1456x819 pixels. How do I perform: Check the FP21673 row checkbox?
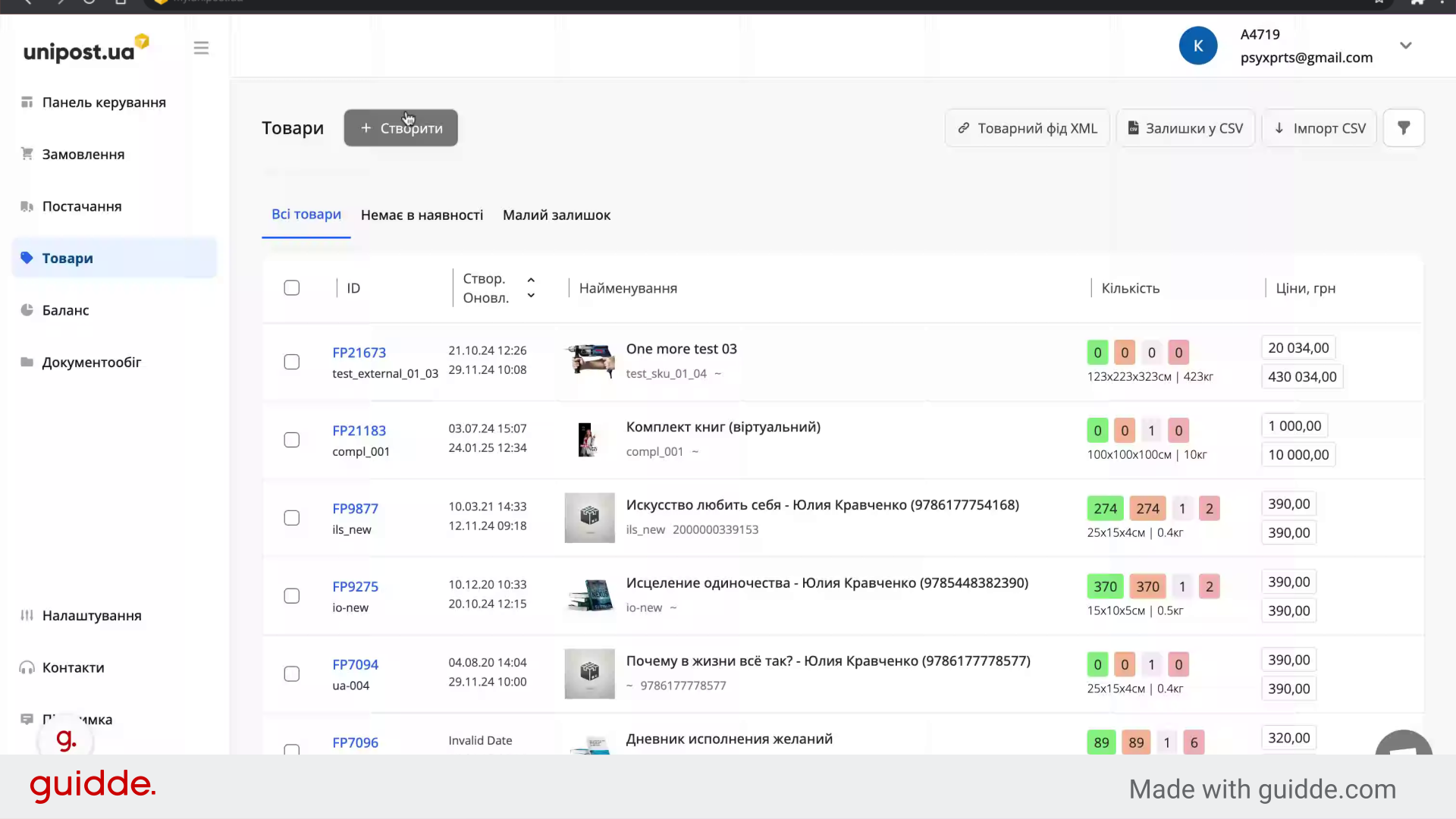292,362
